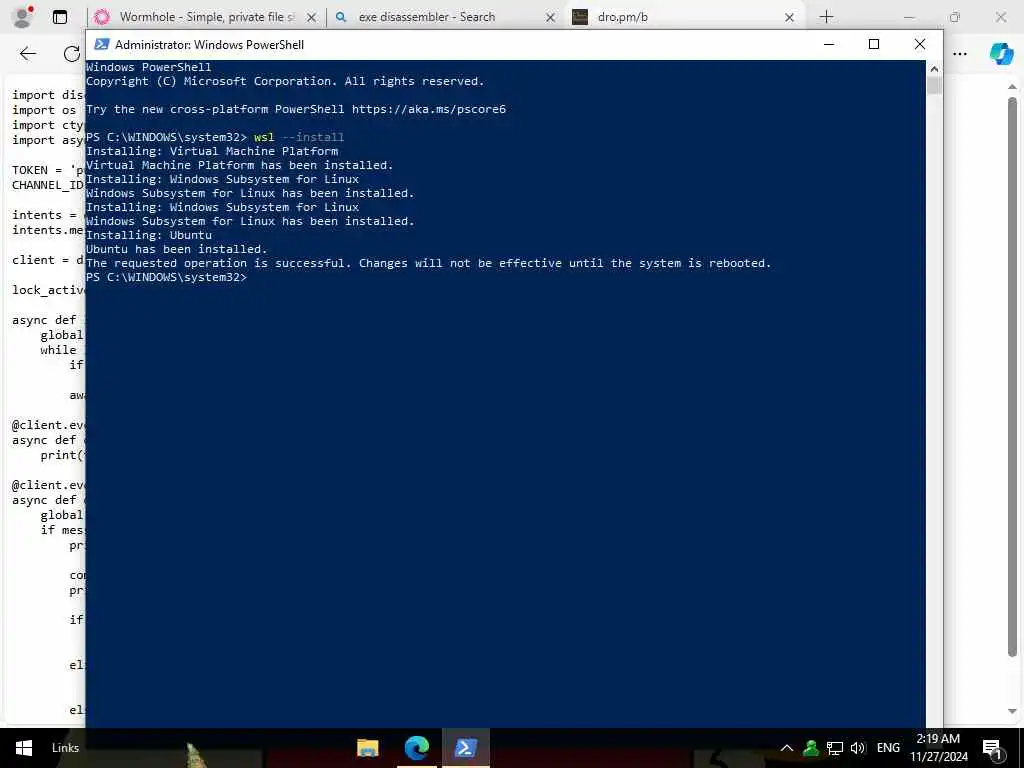Open notification center icon
This screenshot has height=768, width=1024.
(x=993, y=748)
